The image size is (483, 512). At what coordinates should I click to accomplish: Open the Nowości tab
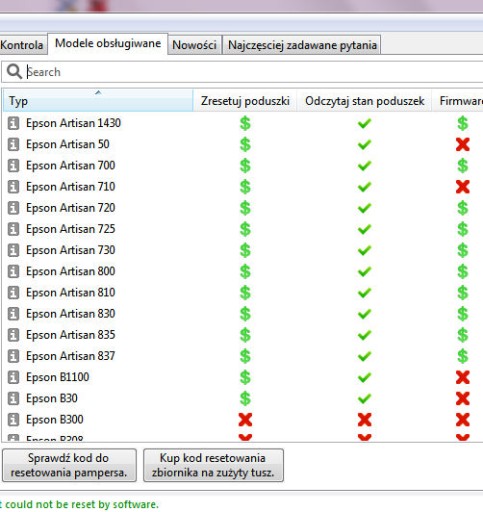194,45
